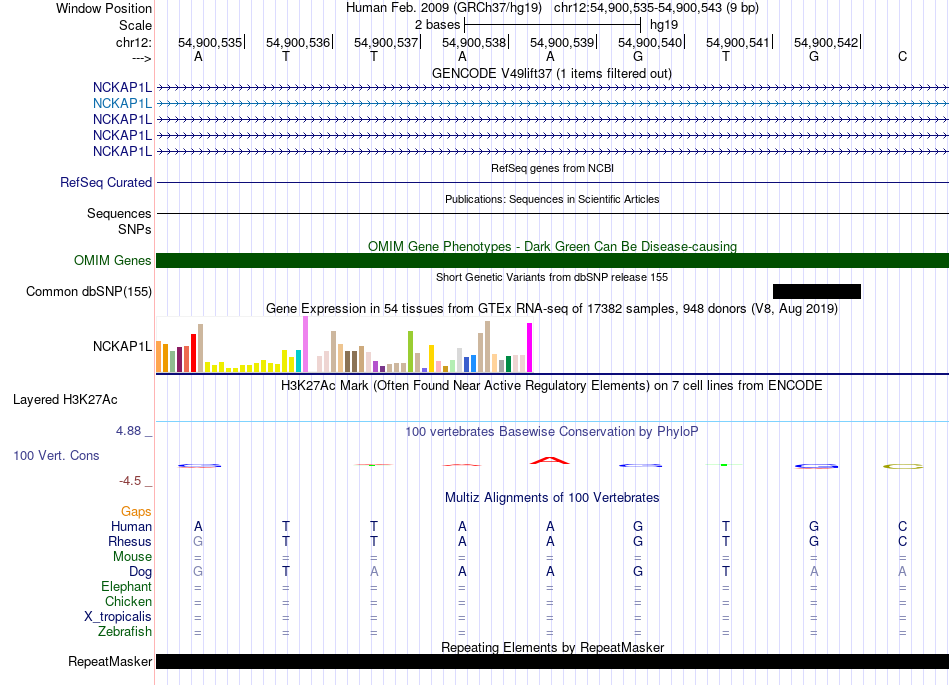Click Multiz Alignments of 100 Vertebrates title
950x685 pixels.
click(551, 497)
